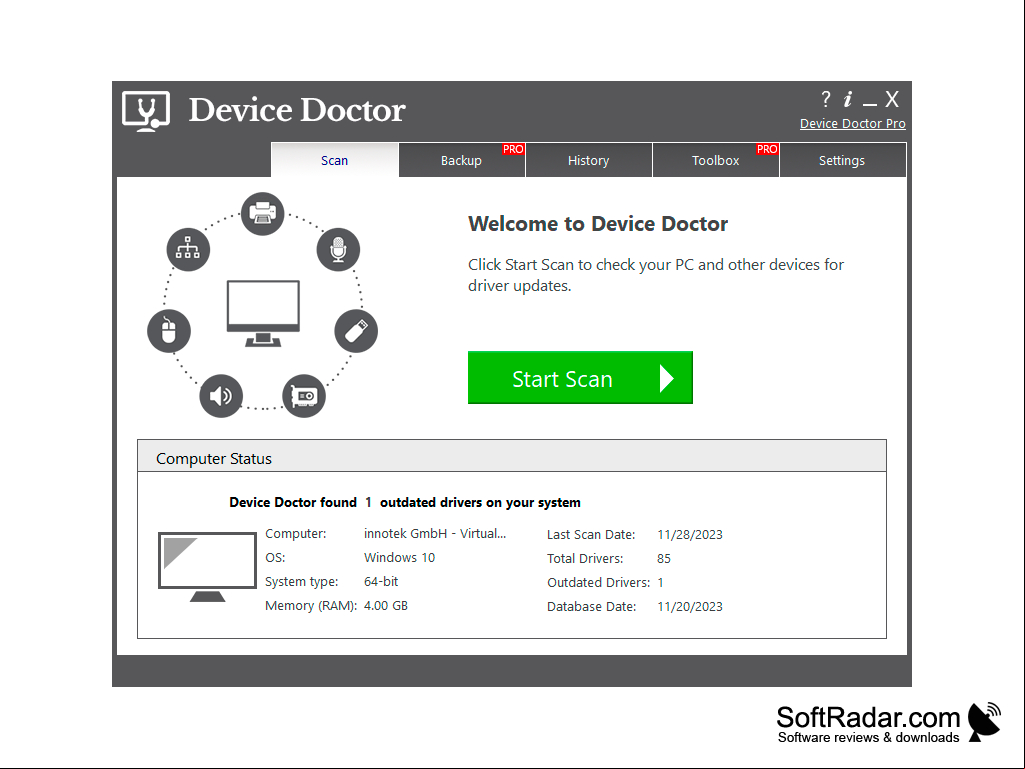Viewport: 1025px width, 769px height.
Task: Click the Computer Status monitor icon
Action: [x=207, y=566]
